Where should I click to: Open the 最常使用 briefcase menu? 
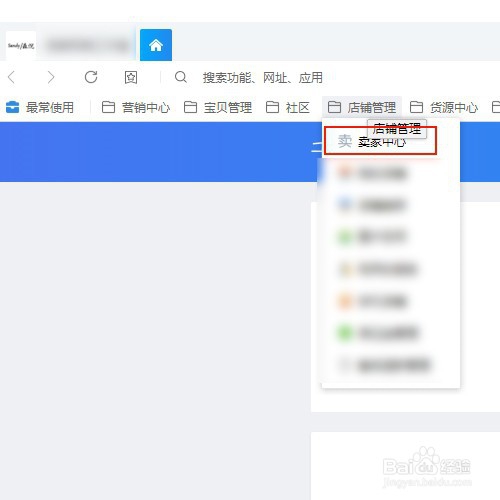(40, 107)
